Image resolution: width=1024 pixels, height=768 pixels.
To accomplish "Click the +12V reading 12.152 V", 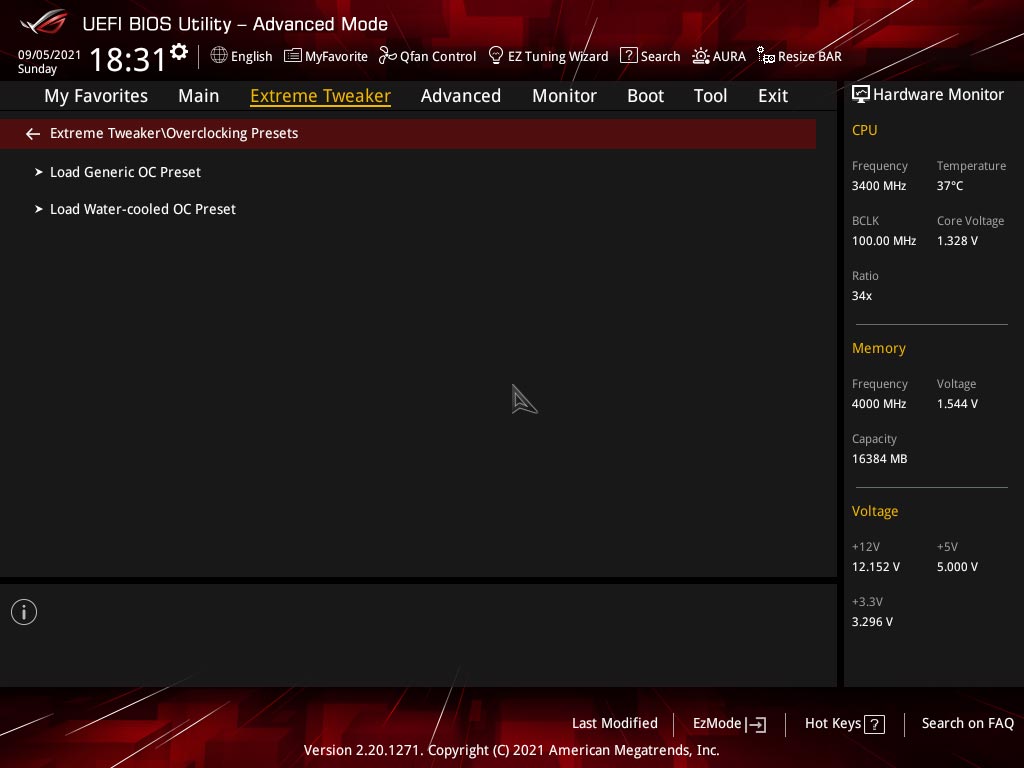I will tap(875, 567).
